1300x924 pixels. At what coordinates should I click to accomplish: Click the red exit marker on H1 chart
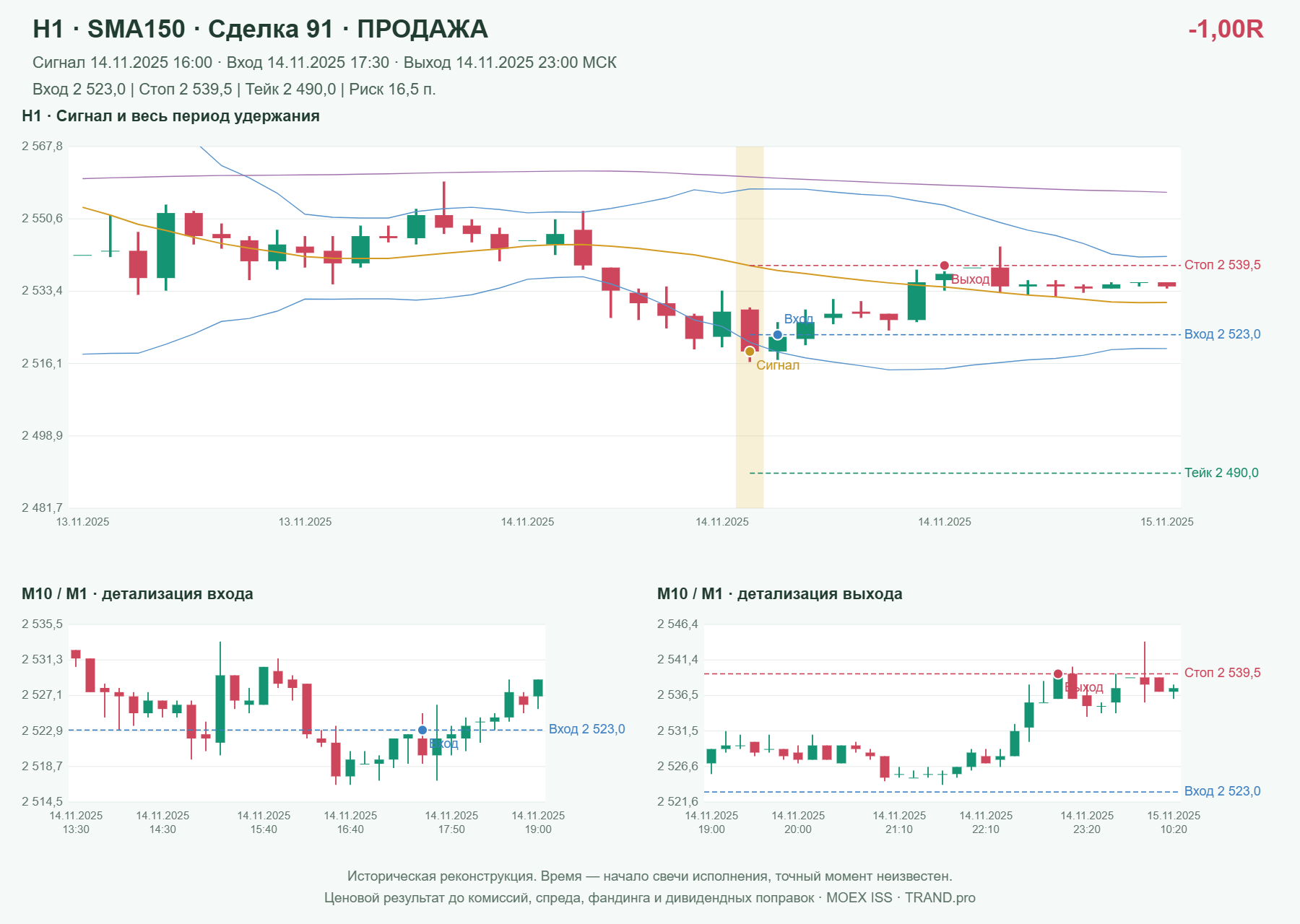[945, 266]
